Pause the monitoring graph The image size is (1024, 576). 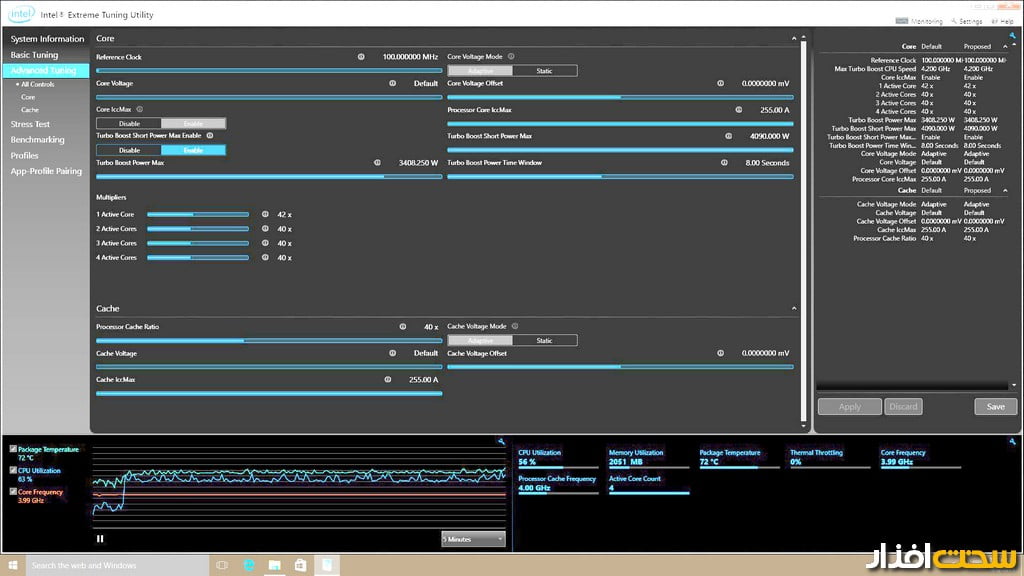tap(100, 538)
